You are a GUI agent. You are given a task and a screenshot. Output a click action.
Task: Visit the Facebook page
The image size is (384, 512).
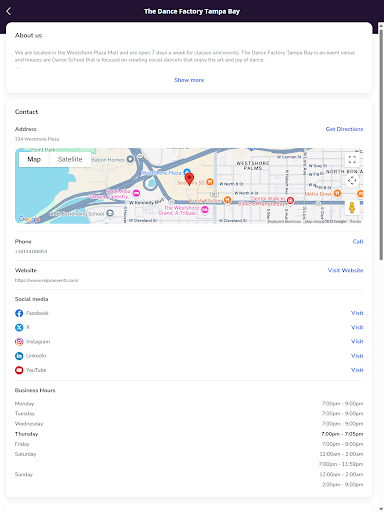[x=357, y=313]
